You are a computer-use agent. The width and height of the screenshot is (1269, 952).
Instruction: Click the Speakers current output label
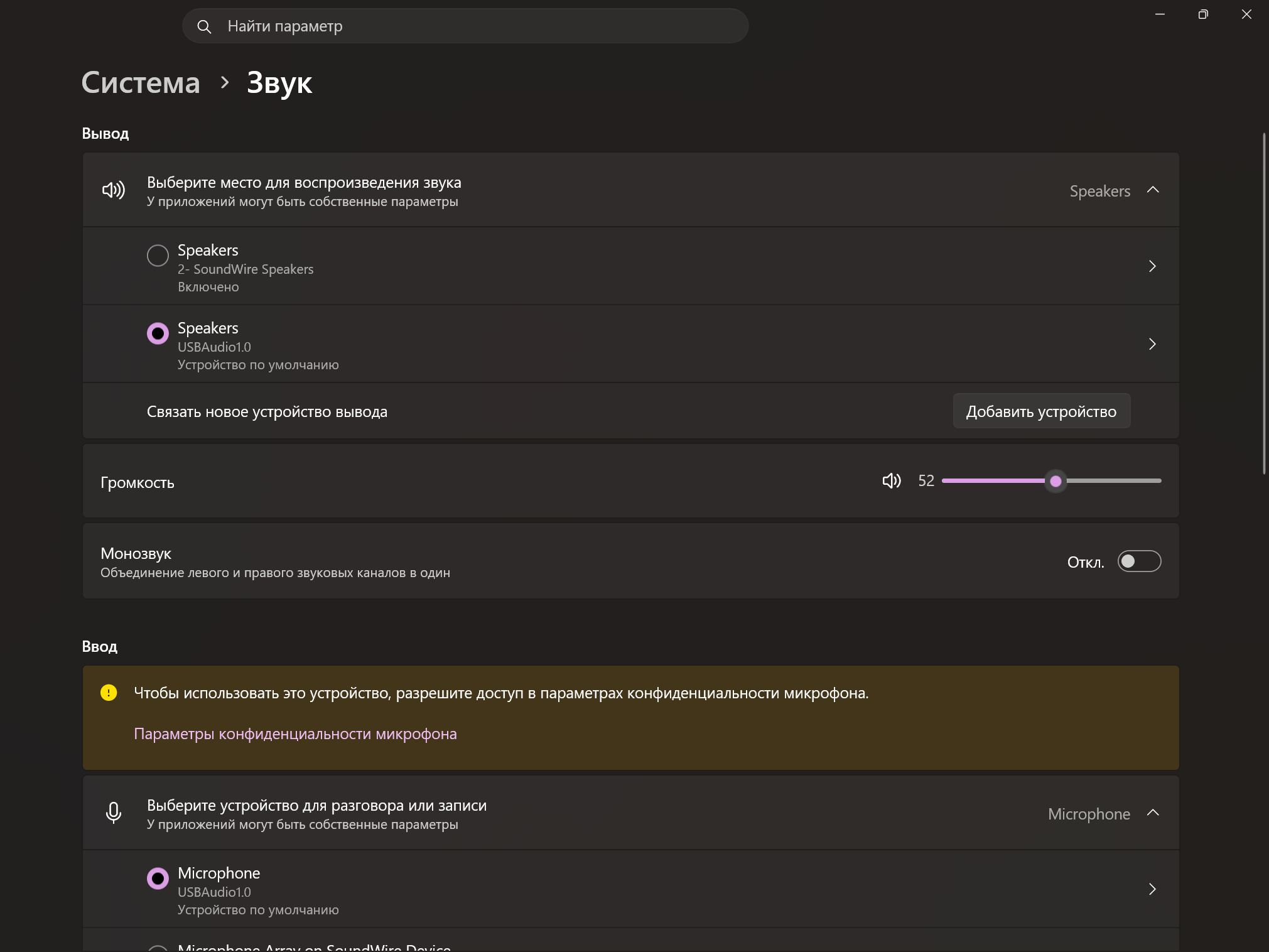click(1099, 191)
